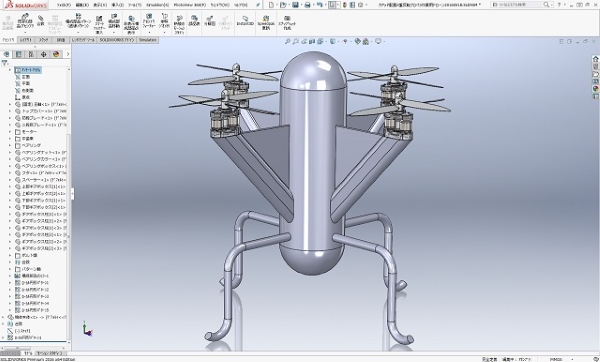Click Zoom to Fit magnifier in view toolbar
The height and width of the screenshot is (362, 600).
coord(288,41)
